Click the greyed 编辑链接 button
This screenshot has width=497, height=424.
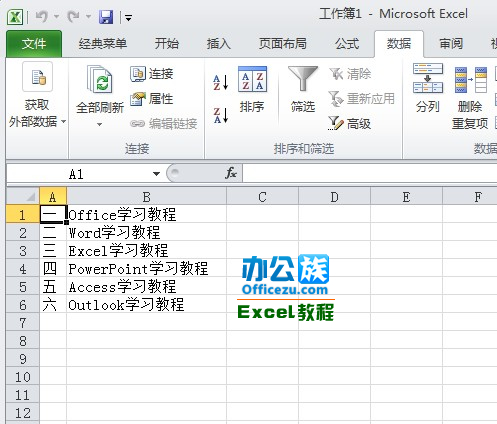163,124
